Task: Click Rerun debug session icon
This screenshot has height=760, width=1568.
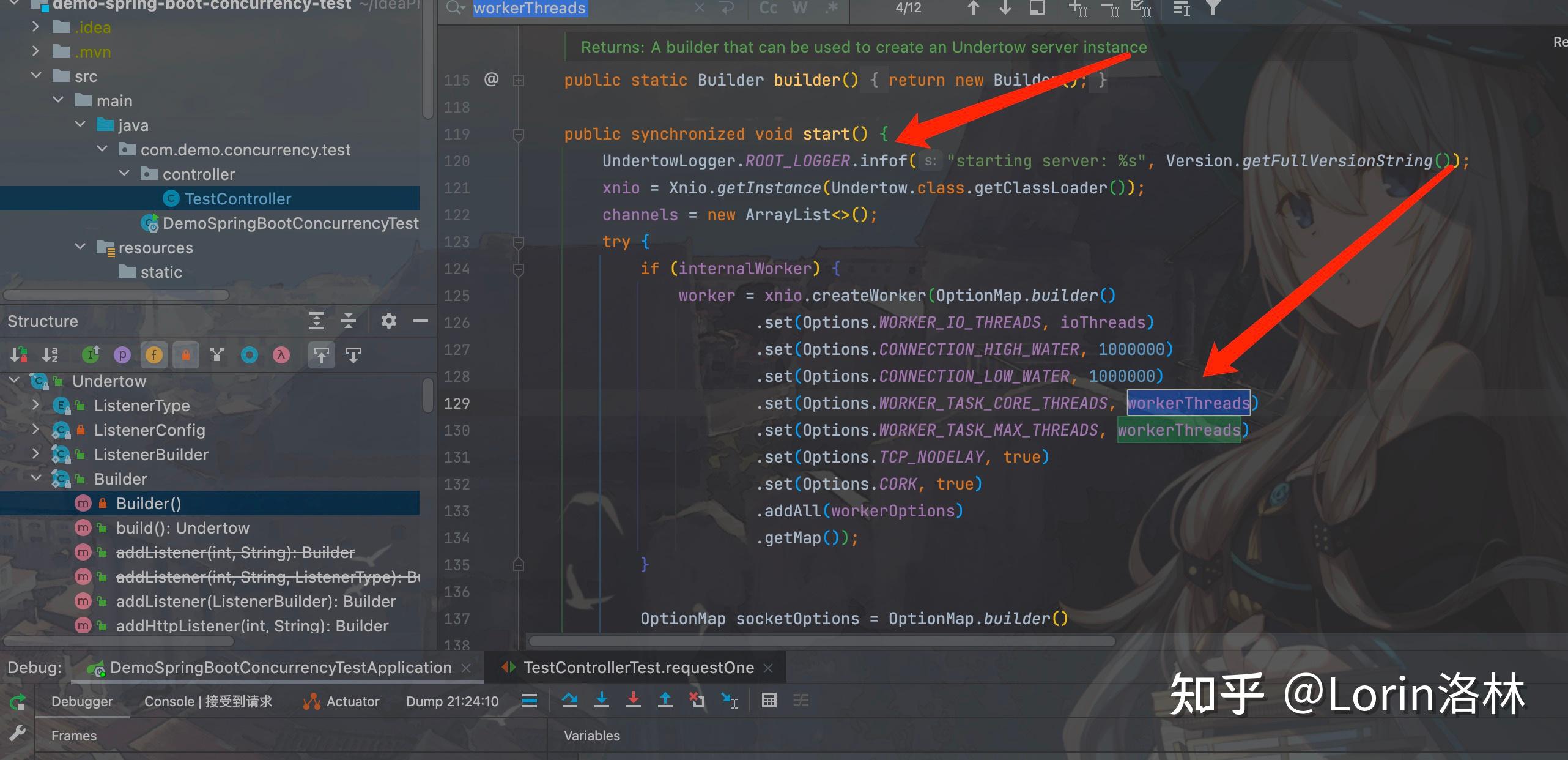Action: [x=17, y=702]
